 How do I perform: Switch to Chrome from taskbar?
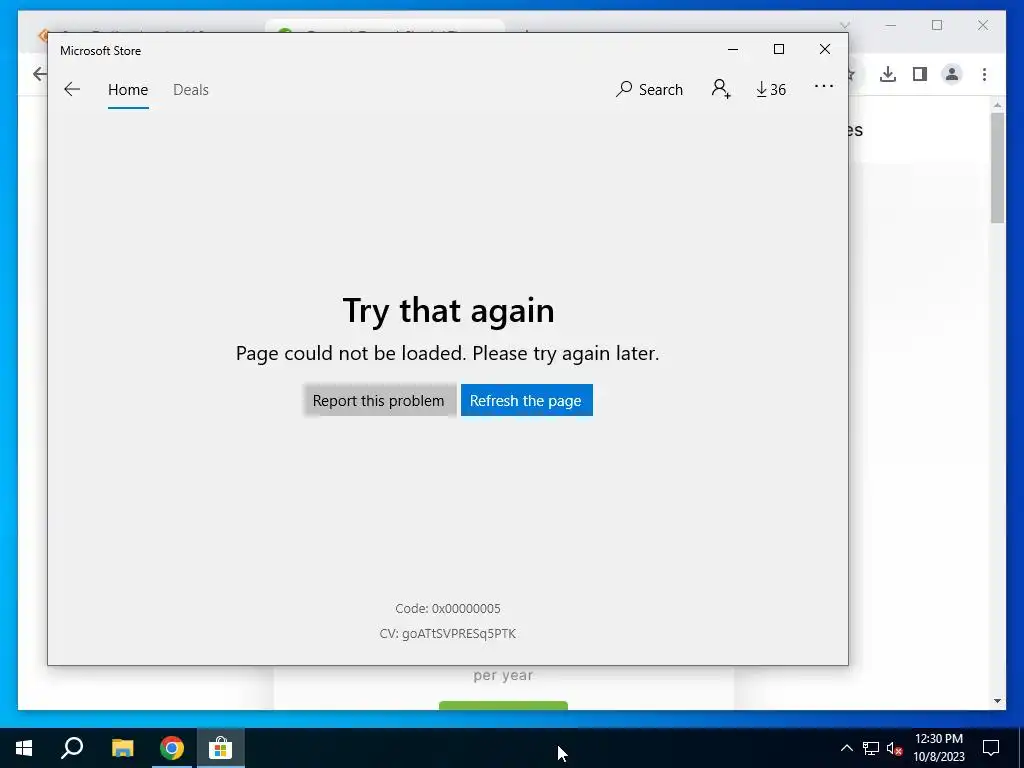[x=172, y=748]
